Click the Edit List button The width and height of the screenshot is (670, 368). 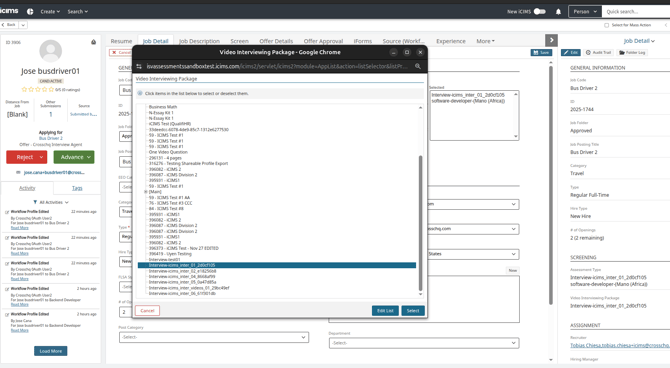pyautogui.click(x=385, y=311)
